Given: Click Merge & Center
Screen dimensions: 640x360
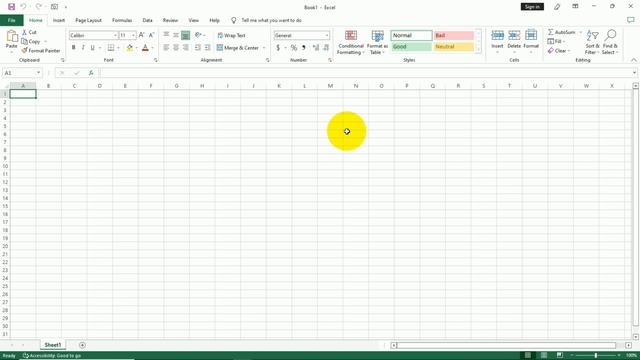Looking at the screenshot, I should click(x=238, y=48).
